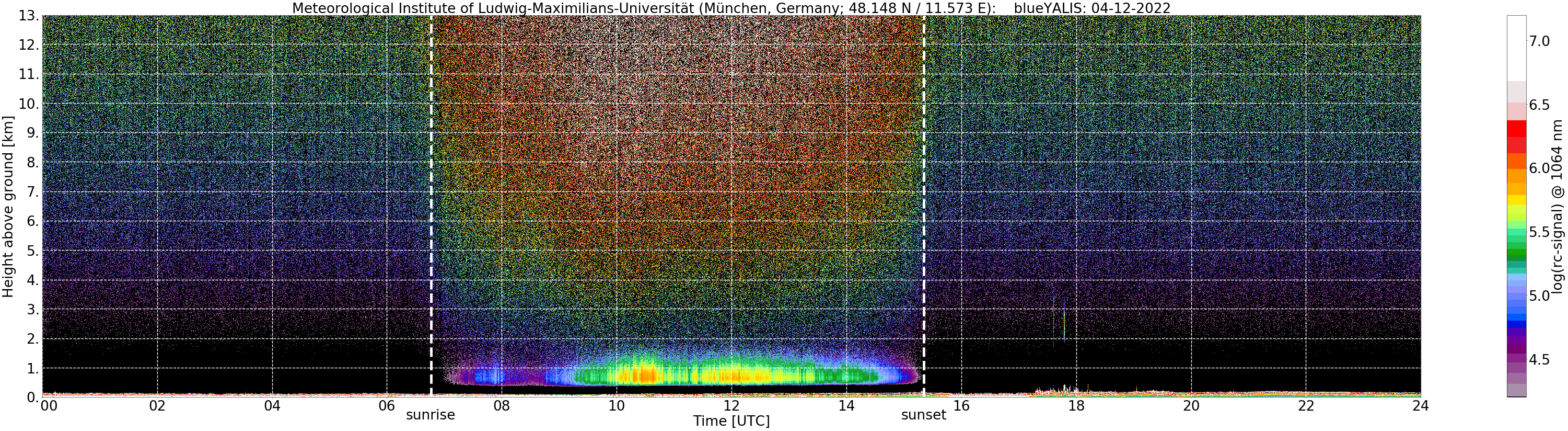Click the y-axis tick label '13.'
Screen dimensions: 1568x431
[28, 16]
